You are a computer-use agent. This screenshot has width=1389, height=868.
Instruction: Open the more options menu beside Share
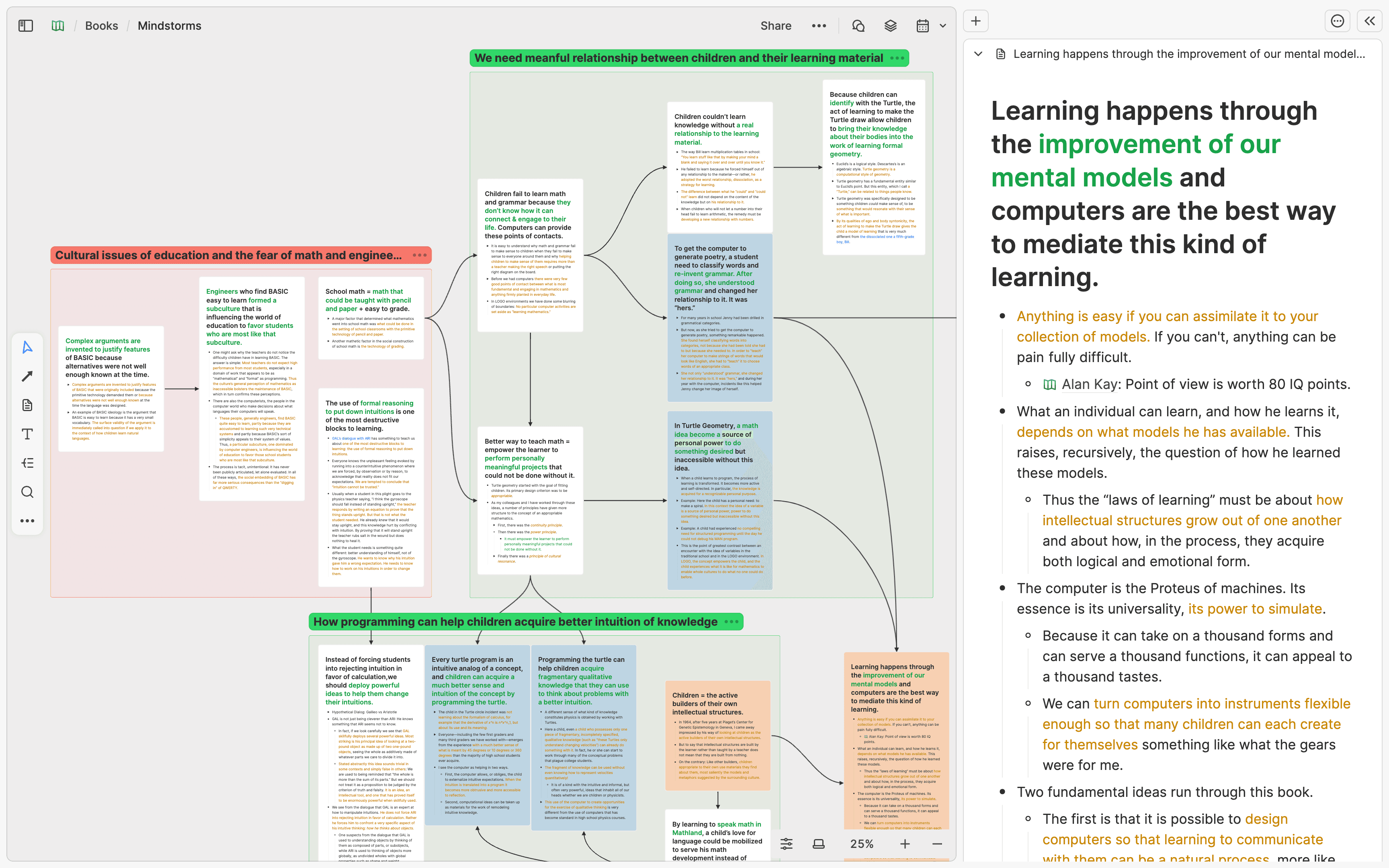click(819, 25)
